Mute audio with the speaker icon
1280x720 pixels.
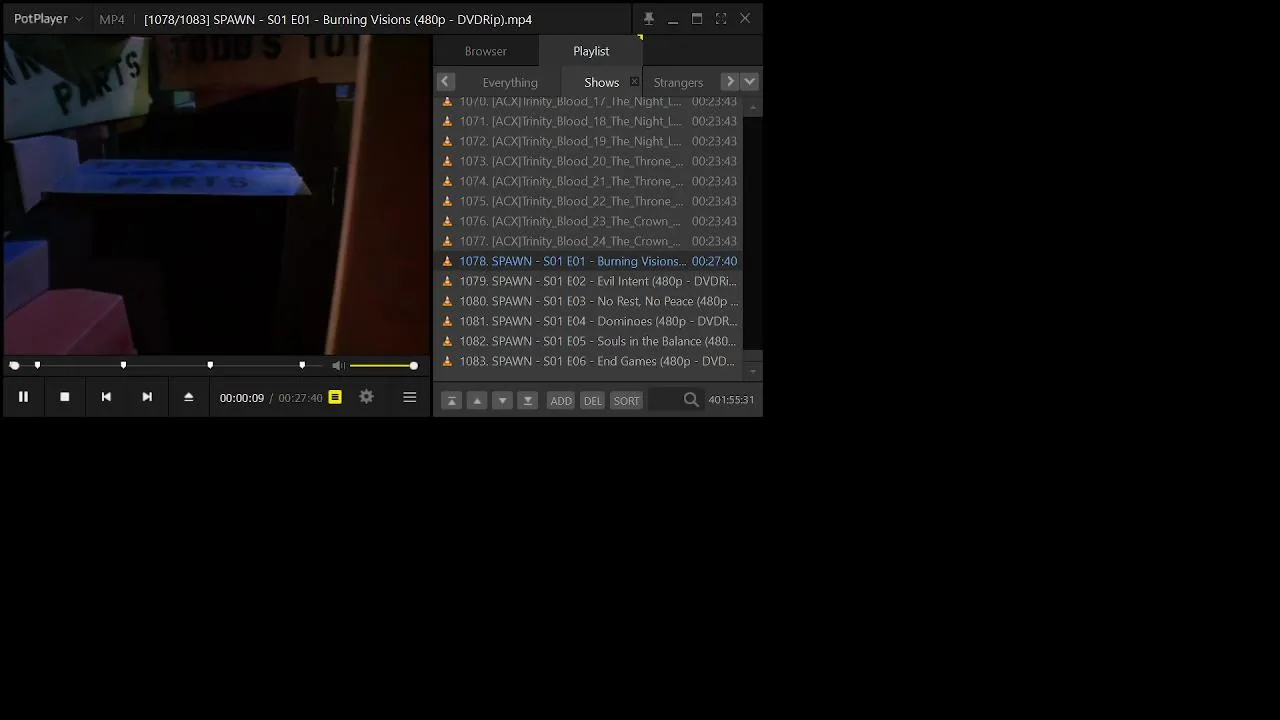click(x=338, y=365)
